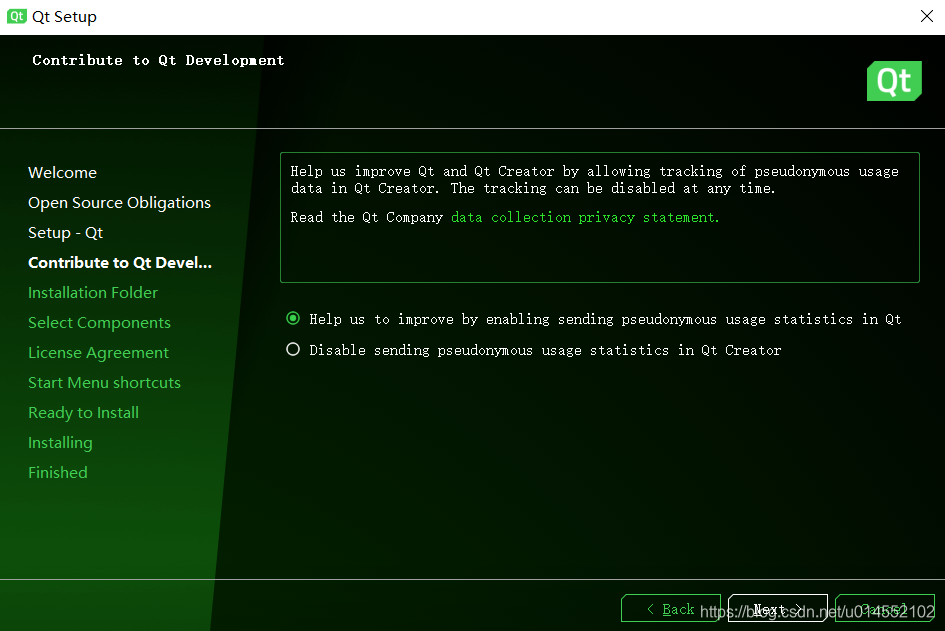Click the Contribute to Qt Devel... step
This screenshot has width=945, height=631.
(x=120, y=263)
